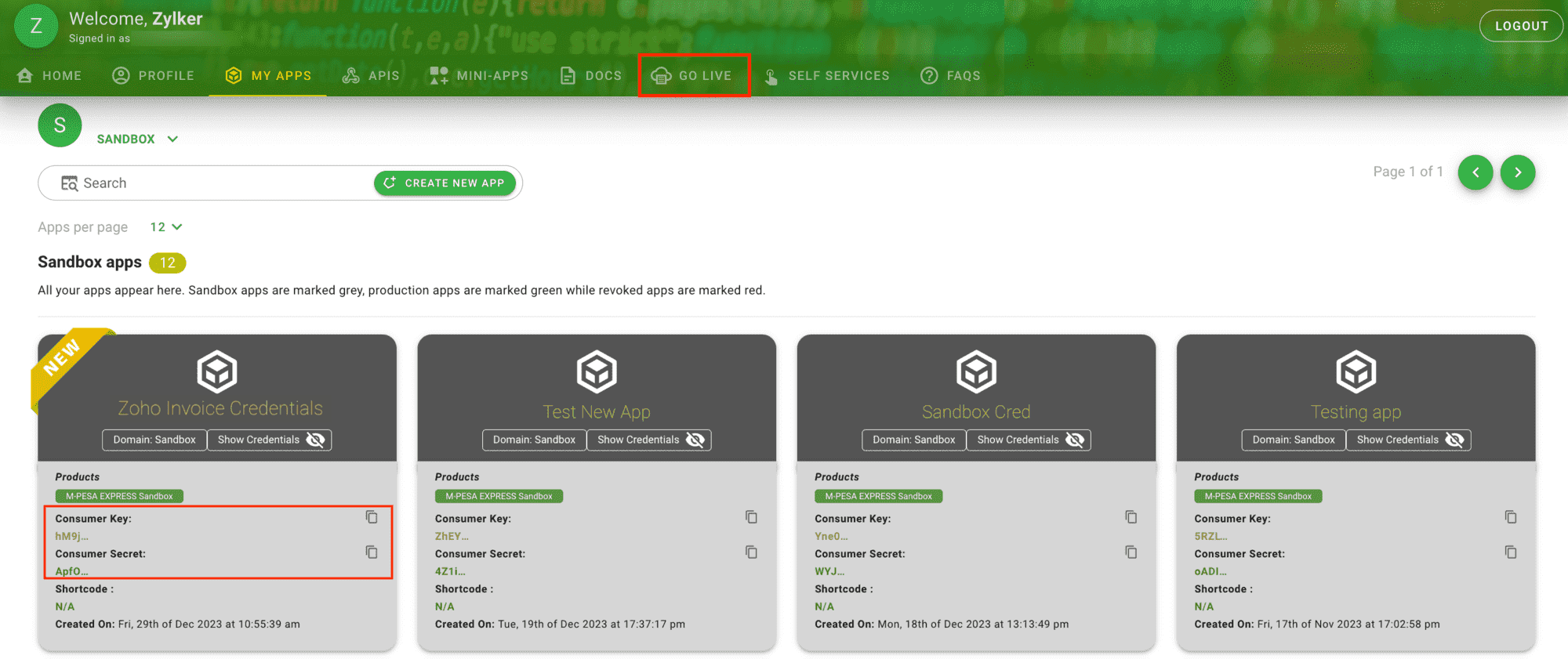Image resolution: width=1568 pixels, height=659 pixels.
Task: Expand the SANDBOX environment dropdown
Action: click(137, 139)
